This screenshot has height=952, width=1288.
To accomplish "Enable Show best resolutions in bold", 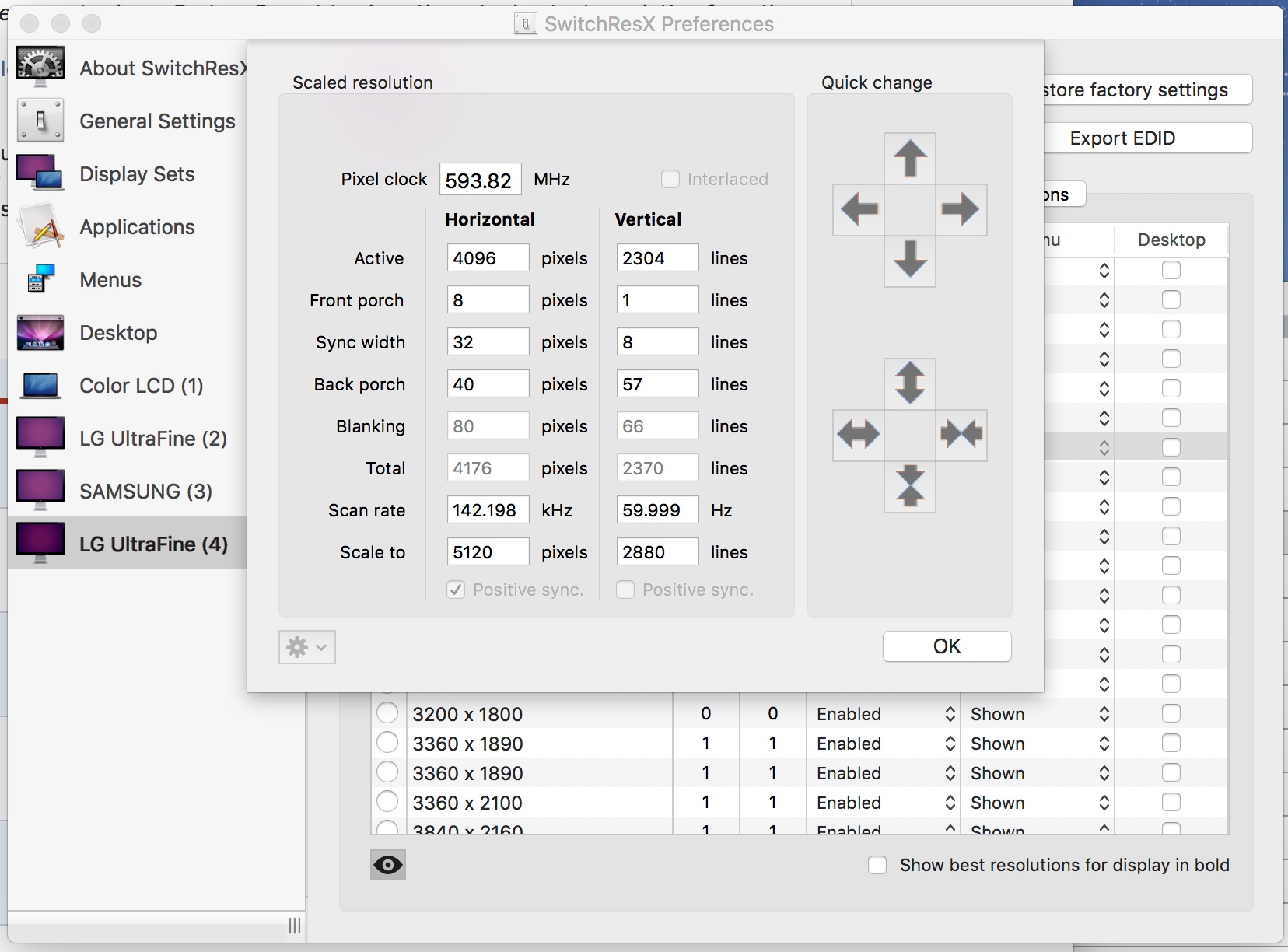I will click(877, 865).
